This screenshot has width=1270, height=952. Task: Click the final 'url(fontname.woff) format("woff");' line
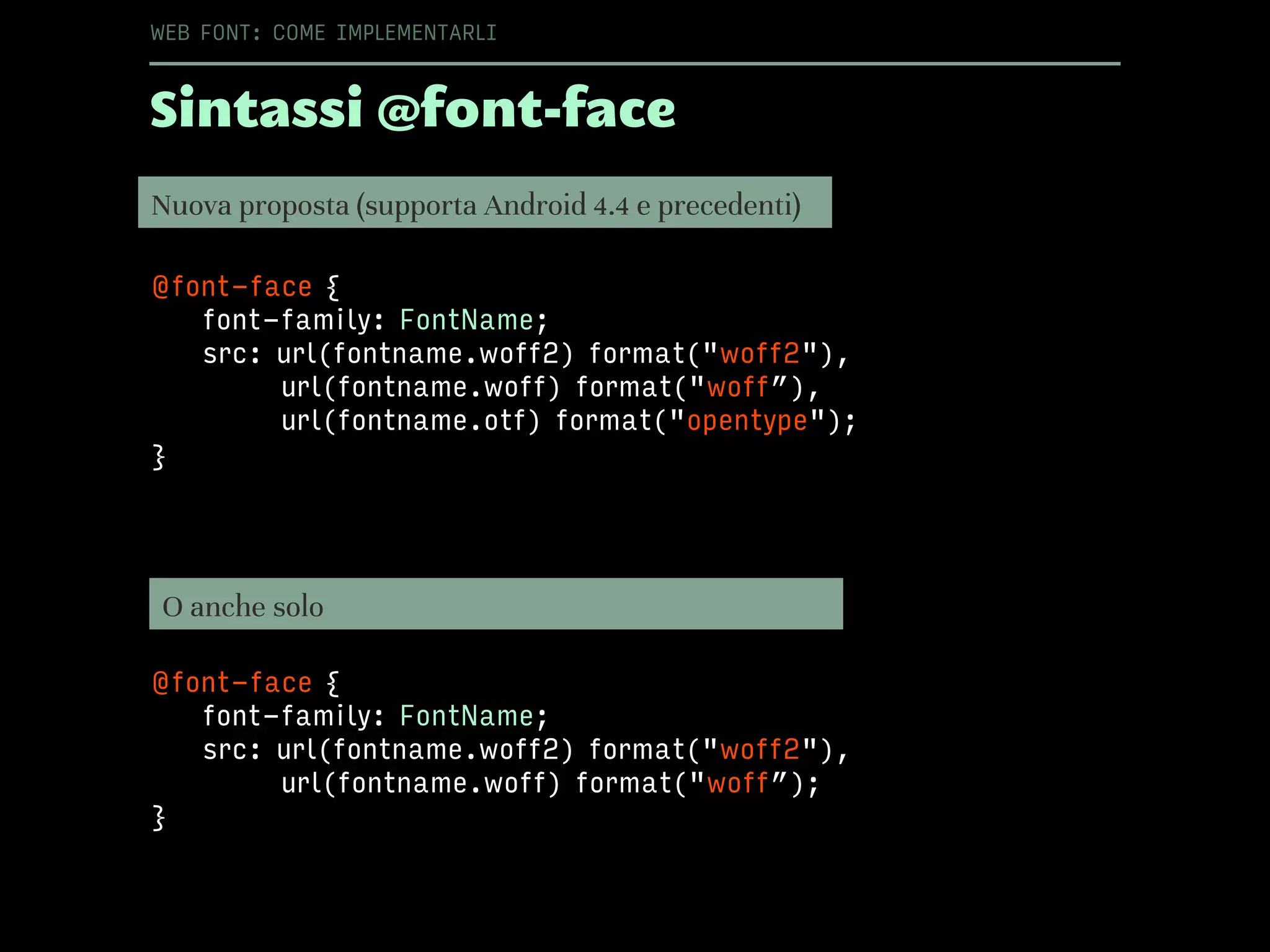point(550,783)
